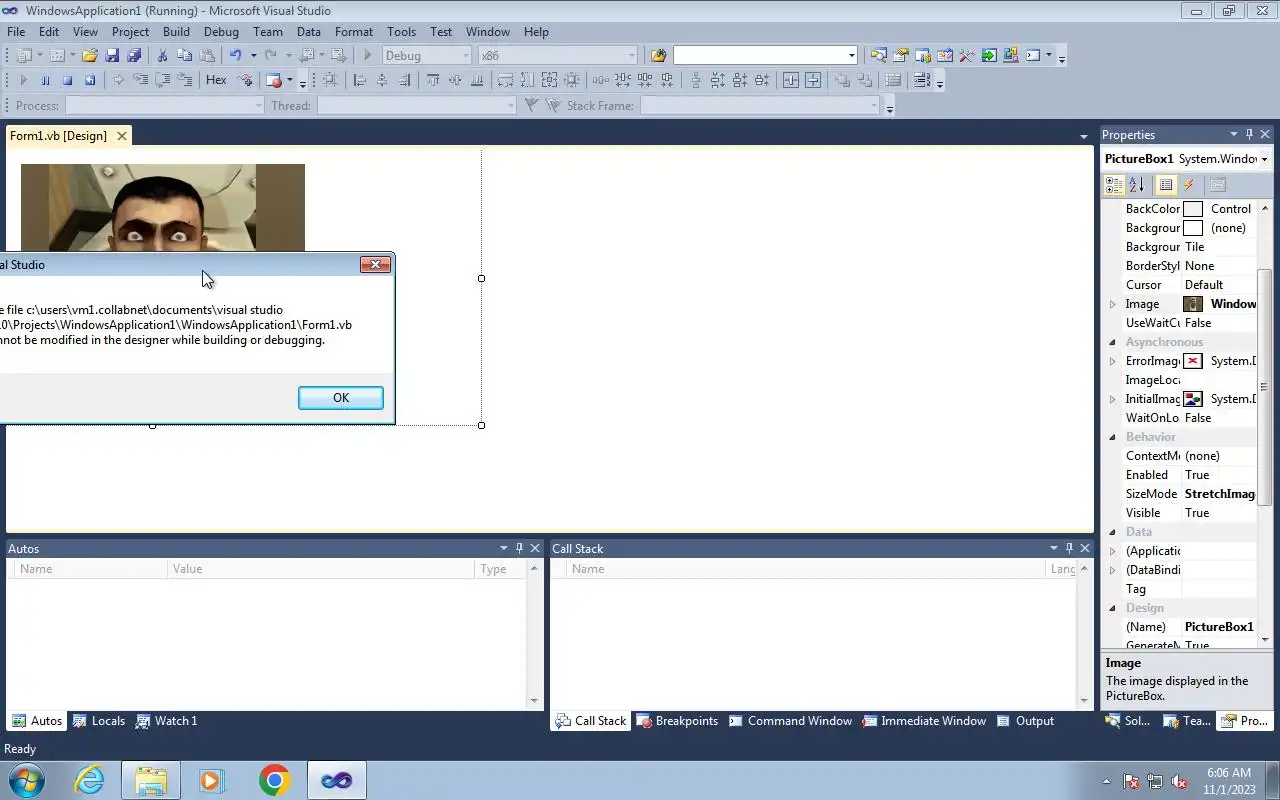
Task: Click the Stop Debugging square icon
Action: 67,80
